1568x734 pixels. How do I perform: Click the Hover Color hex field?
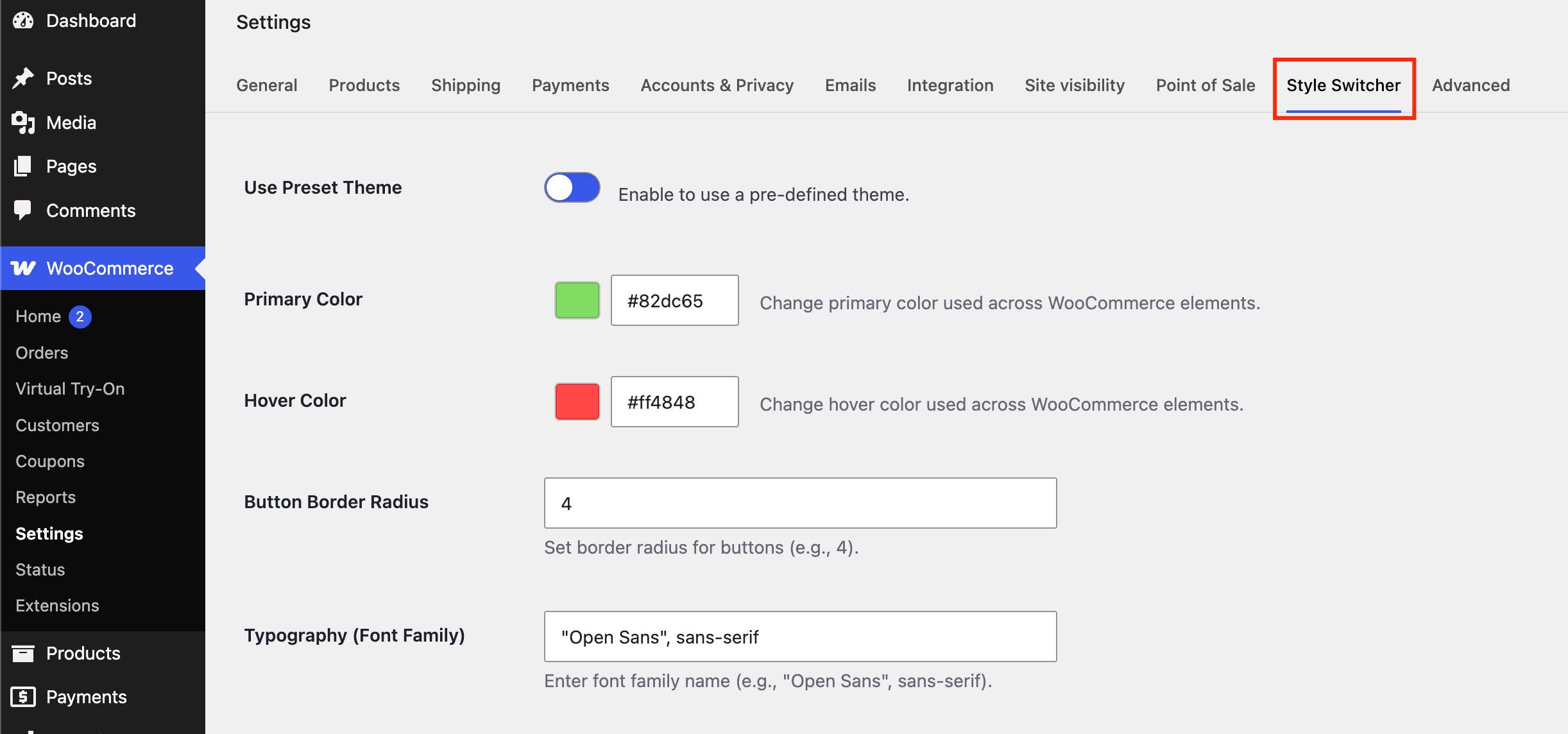coord(675,402)
